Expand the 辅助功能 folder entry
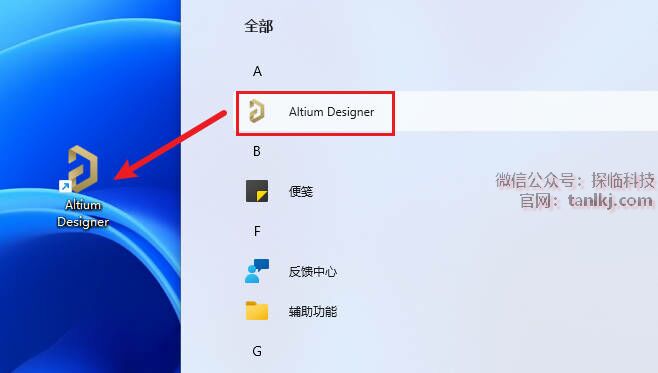This screenshot has width=658, height=373. point(313,311)
